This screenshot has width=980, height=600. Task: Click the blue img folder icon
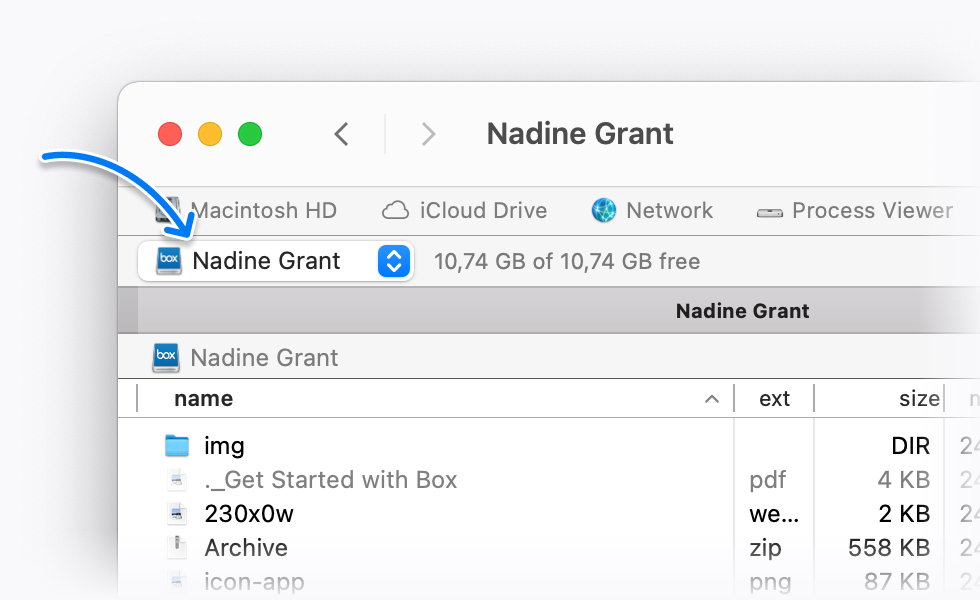(177, 445)
